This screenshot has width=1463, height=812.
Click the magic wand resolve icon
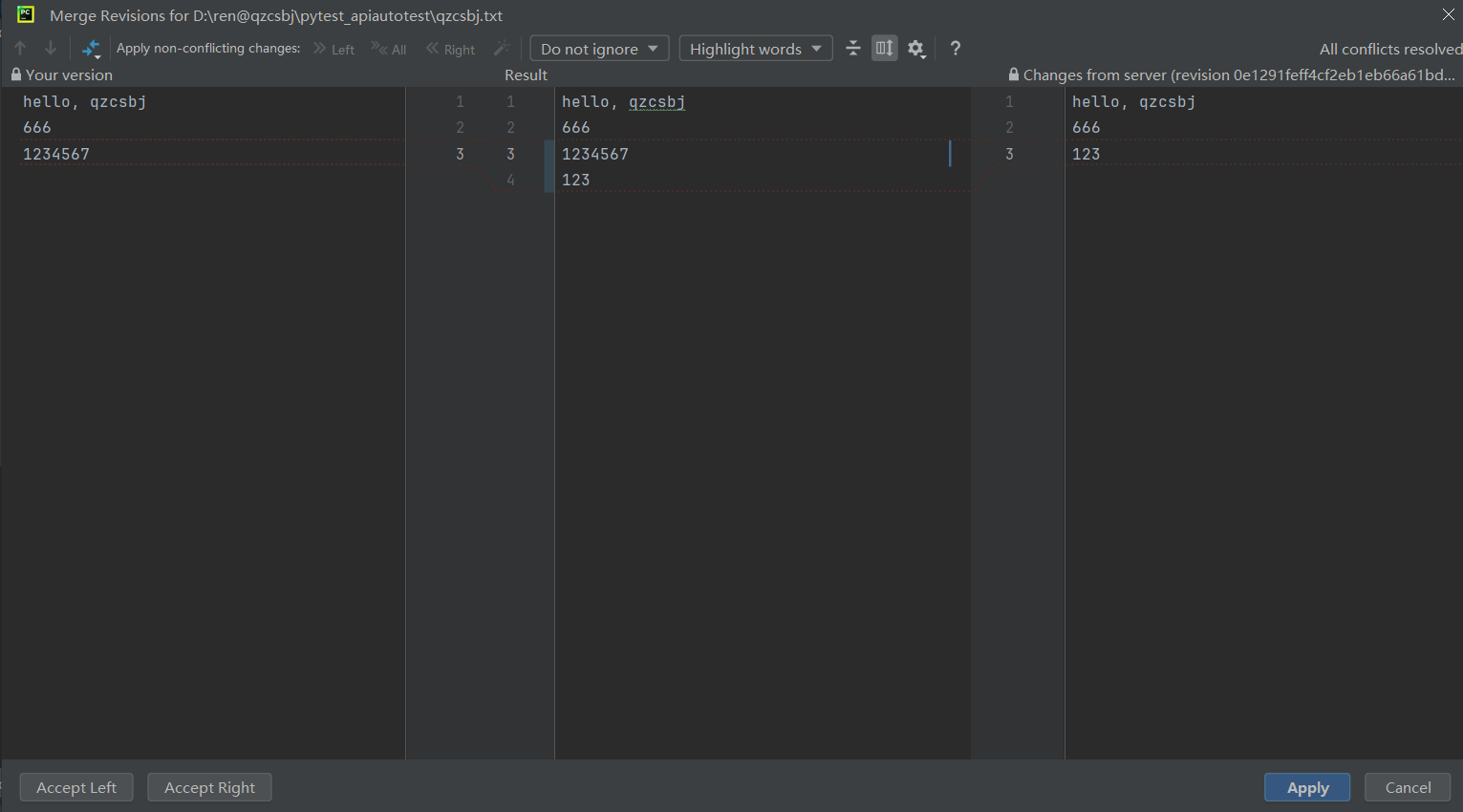[502, 48]
